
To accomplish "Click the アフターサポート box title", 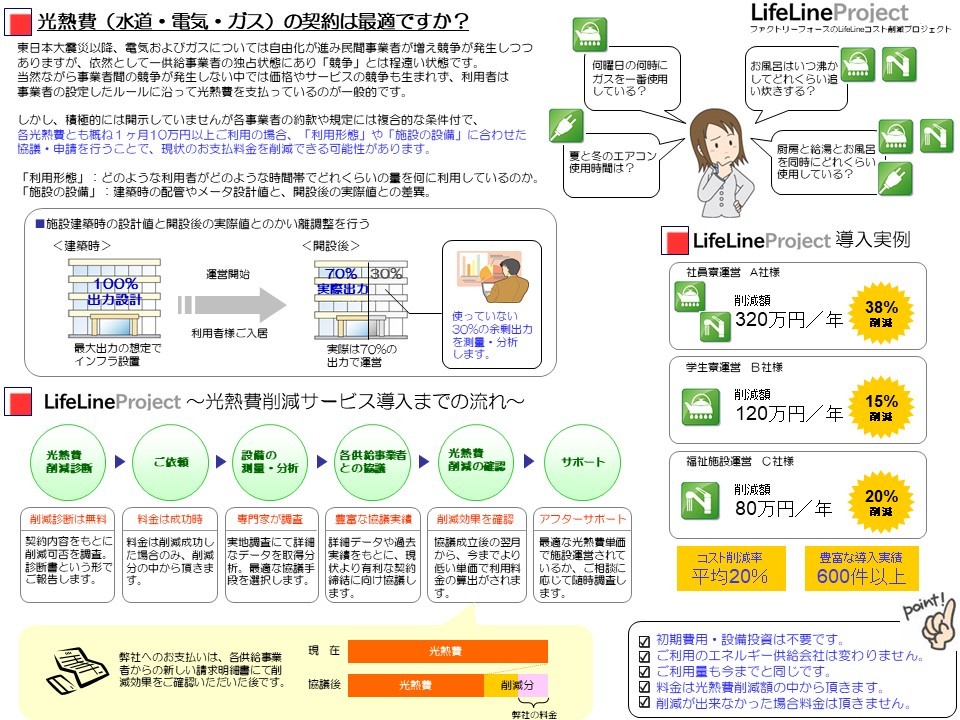I will (582, 519).
